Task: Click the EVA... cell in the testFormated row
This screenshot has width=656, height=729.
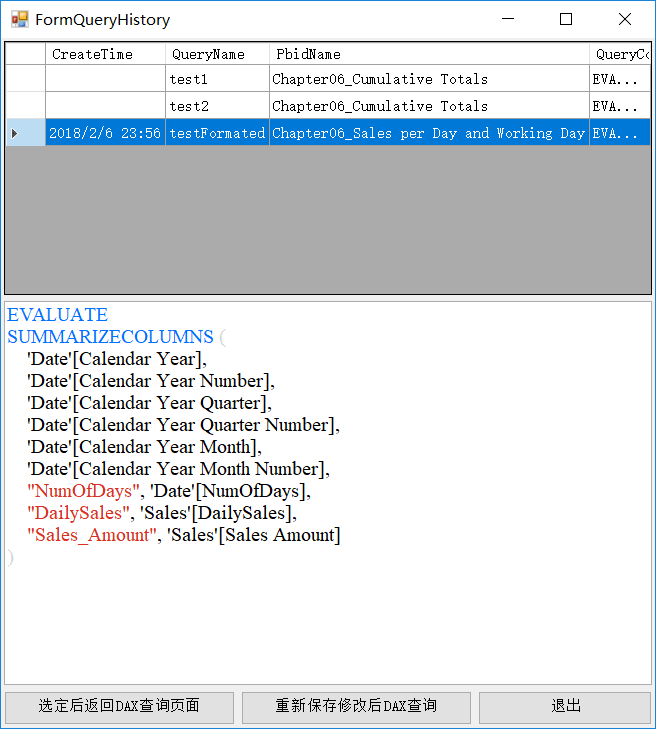Action: pyautogui.click(x=620, y=133)
